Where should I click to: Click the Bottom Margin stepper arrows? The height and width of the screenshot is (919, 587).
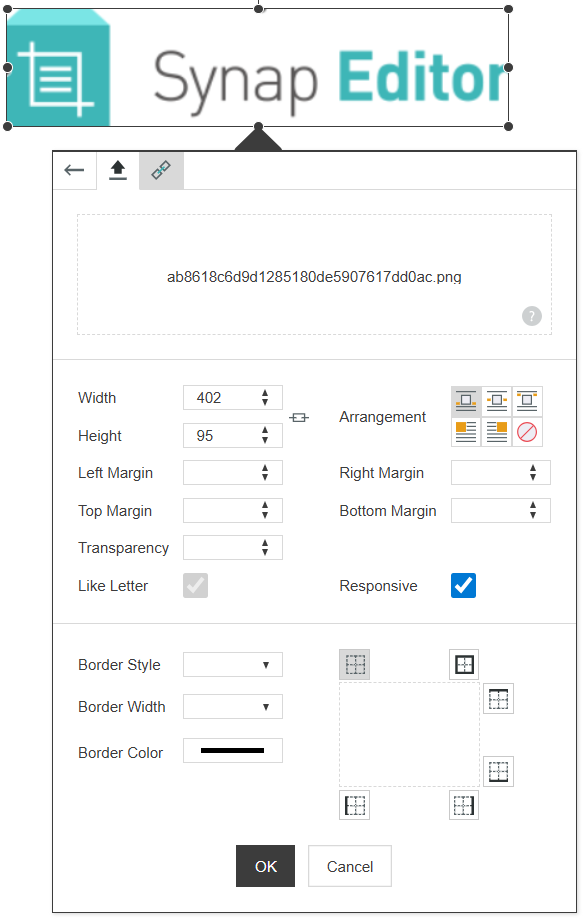[533, 510]
